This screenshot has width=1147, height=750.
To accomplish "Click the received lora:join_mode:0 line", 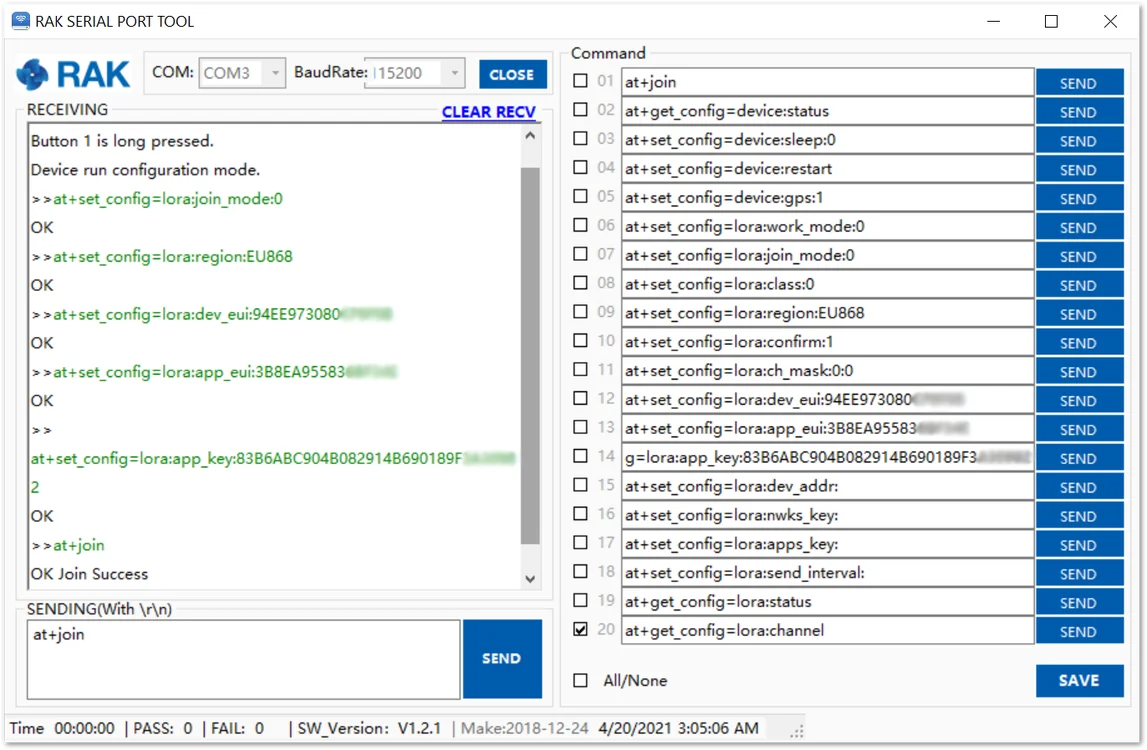I will point(157,199).
